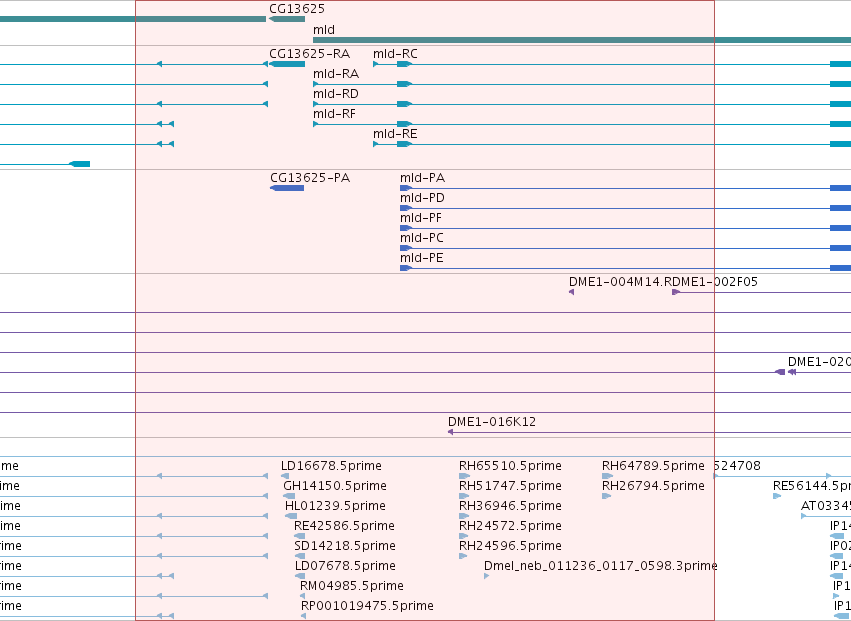Click the CG13625-PA label text
This screenshot has width=851, height=621.
310,178
